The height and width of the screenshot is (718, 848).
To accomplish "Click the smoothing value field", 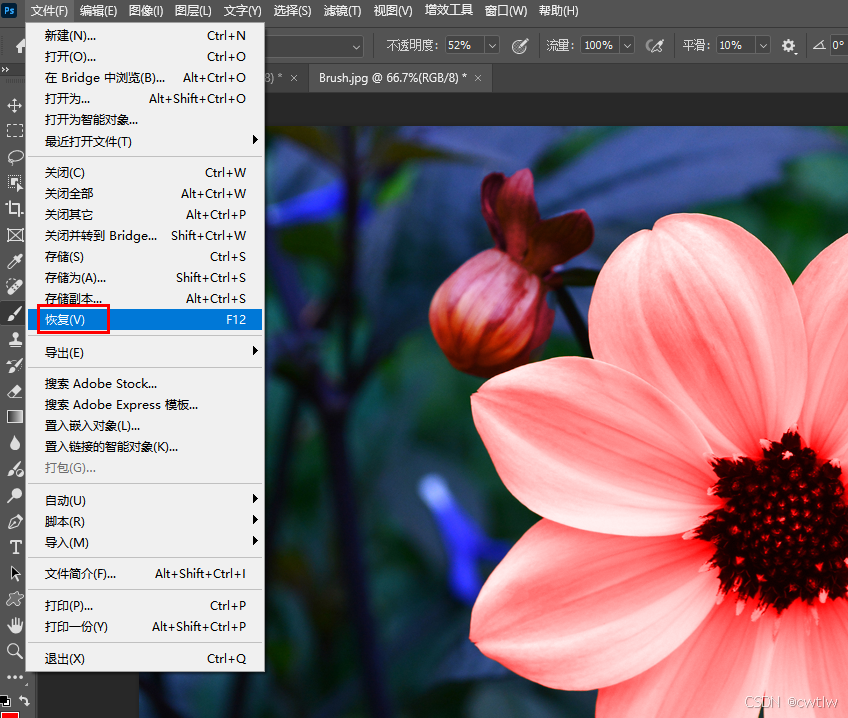I will [736, 45].
